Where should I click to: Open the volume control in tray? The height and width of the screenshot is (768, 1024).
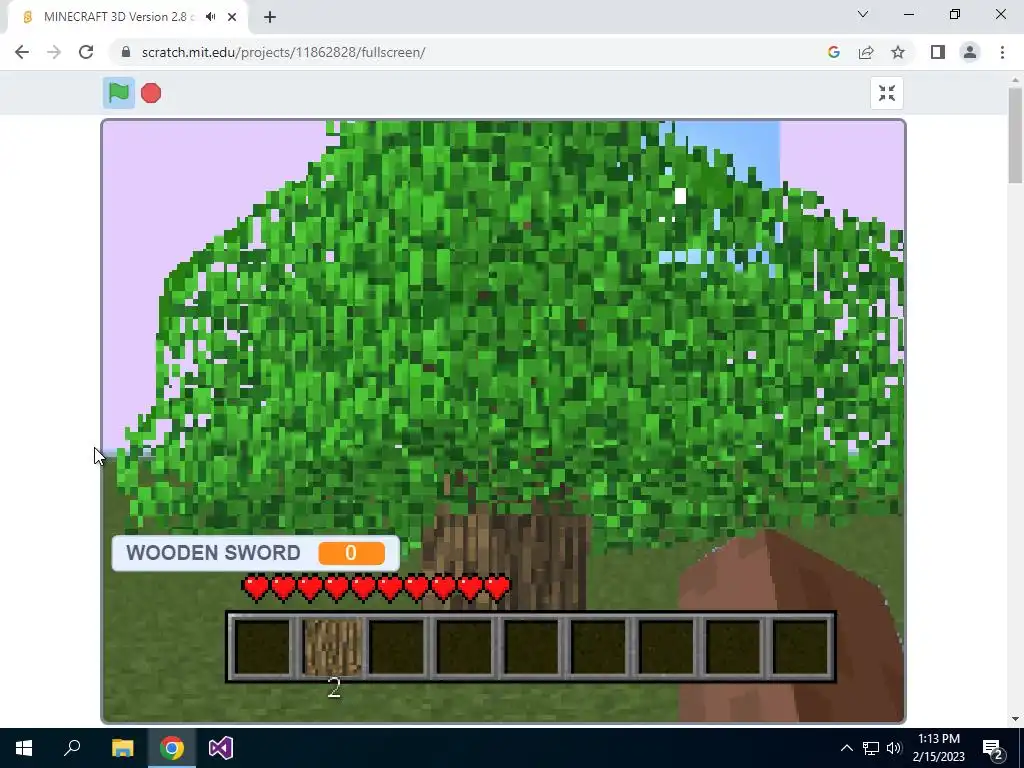coord(894,748)
